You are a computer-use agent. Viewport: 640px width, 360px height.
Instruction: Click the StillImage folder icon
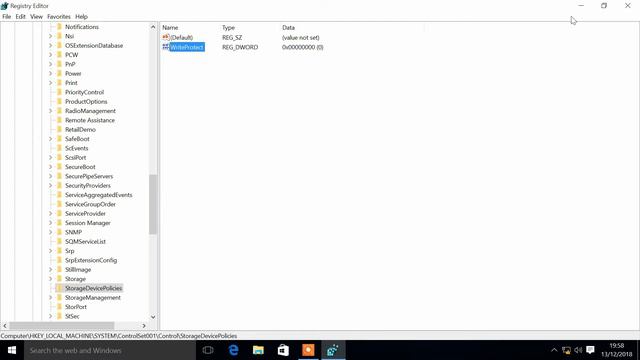pos(59,270)
